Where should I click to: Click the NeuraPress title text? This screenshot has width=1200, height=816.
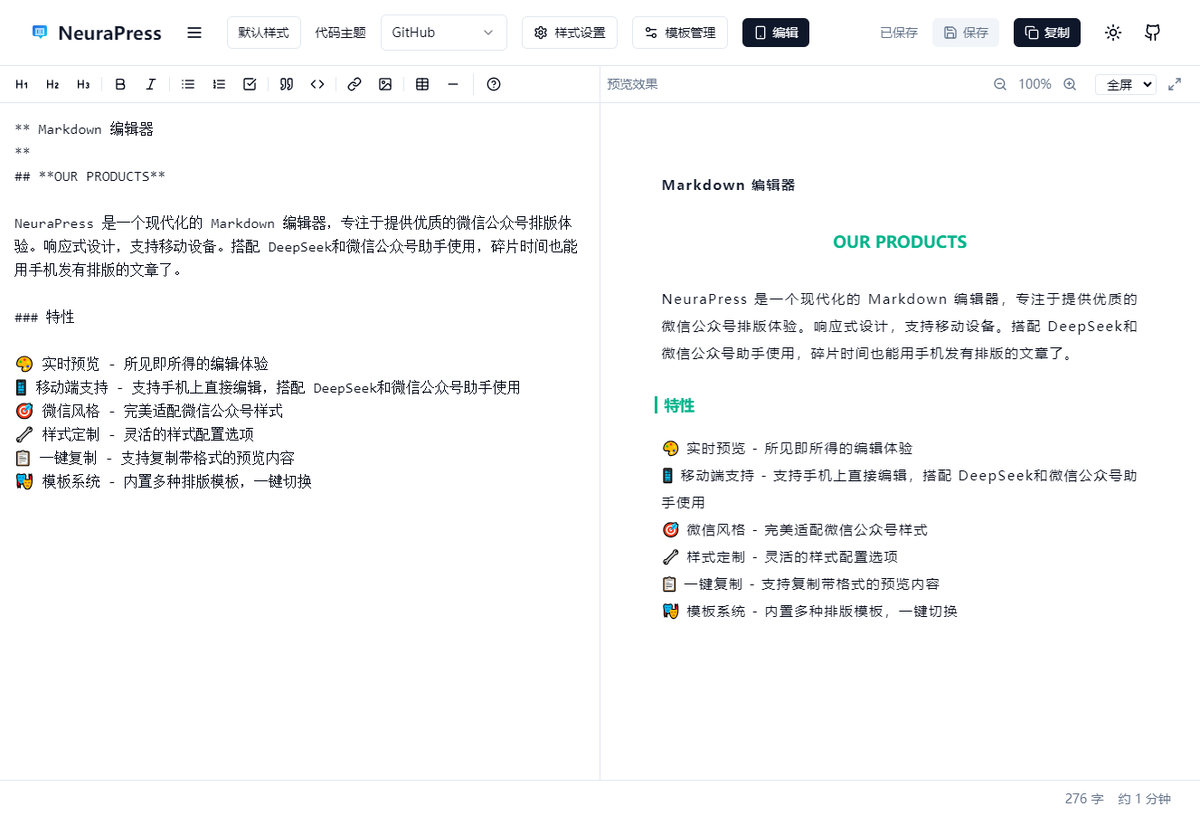pos(110,33)
